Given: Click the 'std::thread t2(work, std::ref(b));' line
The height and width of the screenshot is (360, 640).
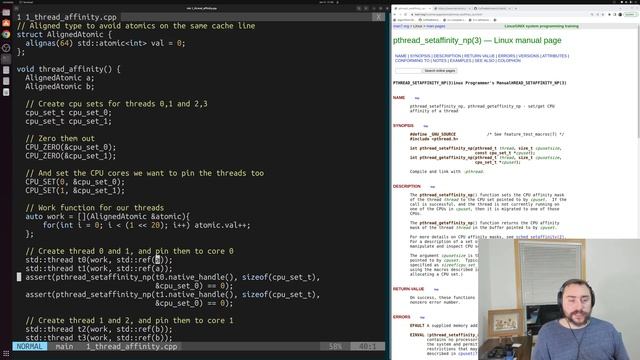Looking at the screenshot, I should (99, 329).
